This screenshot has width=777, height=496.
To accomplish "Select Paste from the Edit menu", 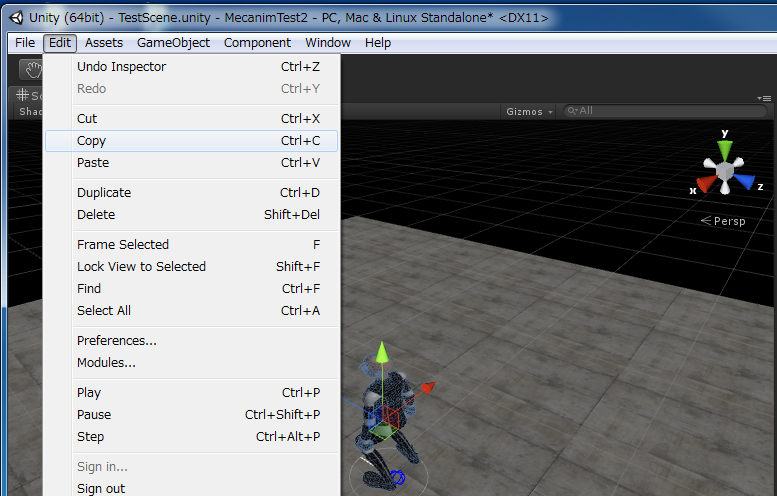I will [191, 163].
